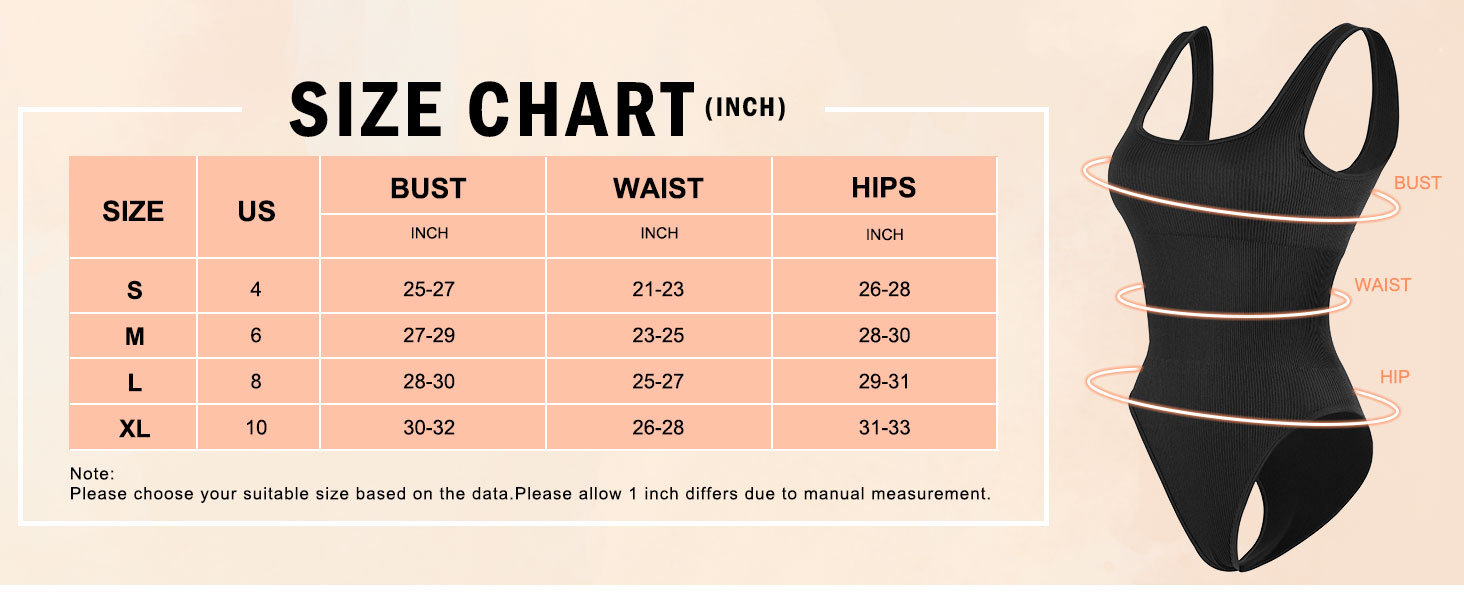Image resolution: width=1464 pixels, height=600 pixels.
Task: Click the orange HIP label beside bodysuit
Action: click(x=1394, y=377)
